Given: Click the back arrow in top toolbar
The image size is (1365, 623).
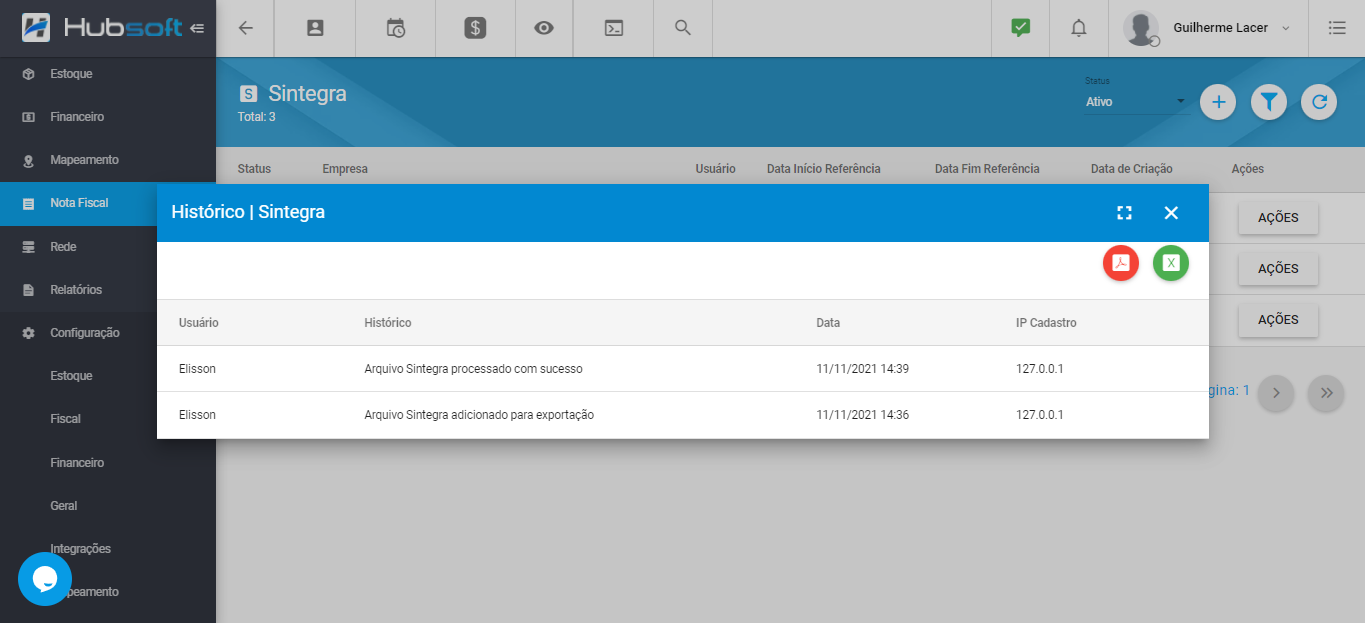Looking at the screenshot, I should coord(246,28).
